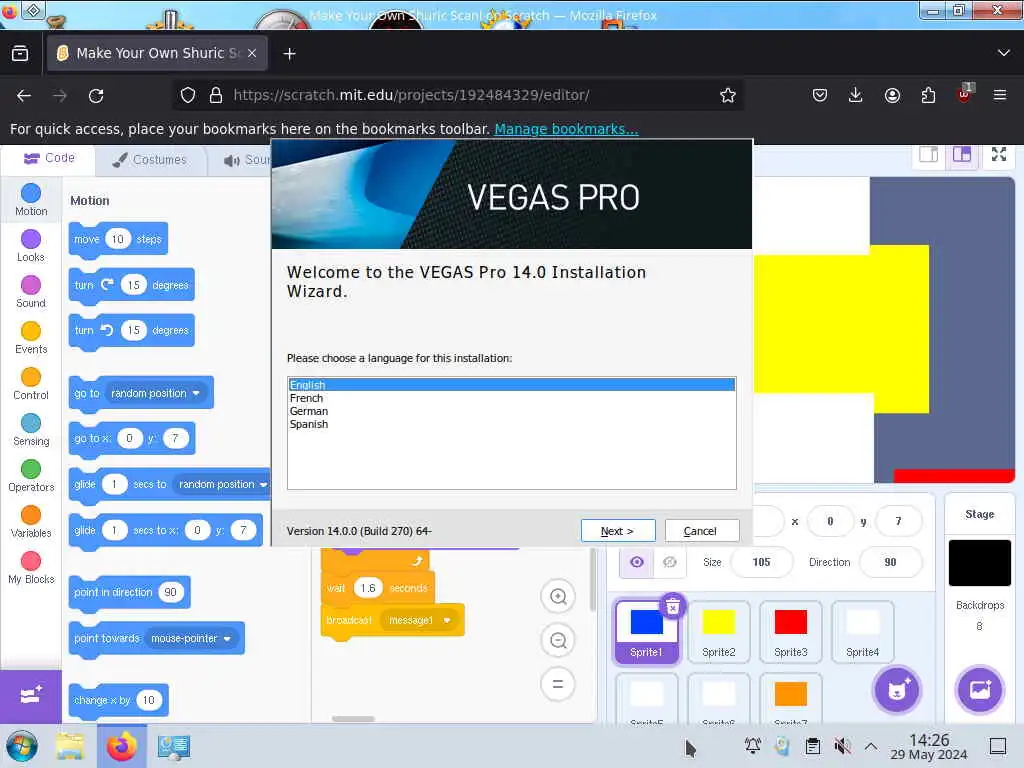Open the Add Extension button
This screenshot has height=768, width=1024.
(x=31, y=696)
